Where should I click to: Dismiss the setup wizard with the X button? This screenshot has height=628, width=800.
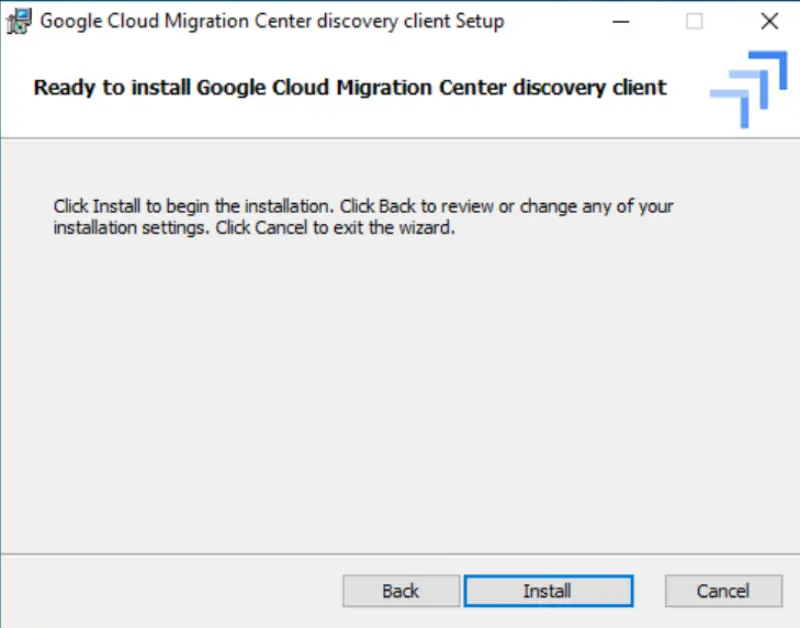[769, 21]
